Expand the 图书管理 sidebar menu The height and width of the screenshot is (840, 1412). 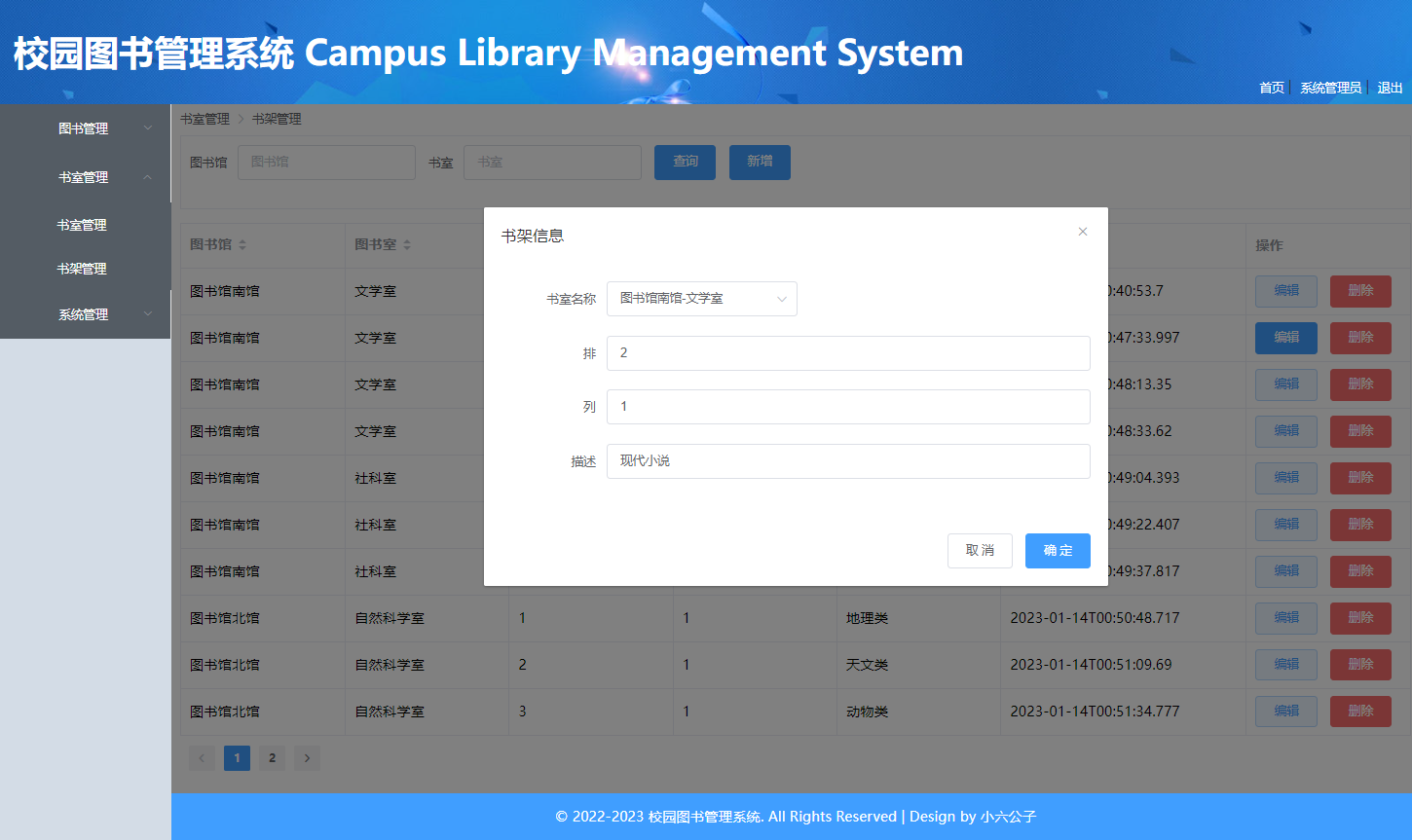(85, 128)
